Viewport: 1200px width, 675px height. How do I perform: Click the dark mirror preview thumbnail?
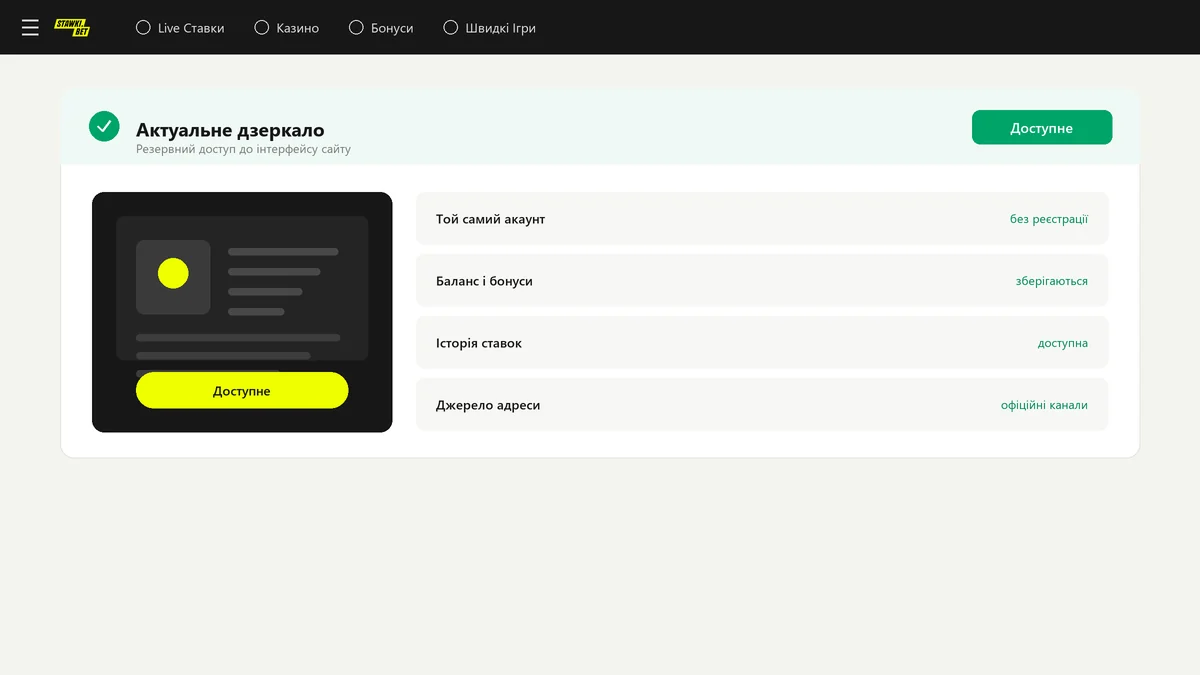pos(242,312)
